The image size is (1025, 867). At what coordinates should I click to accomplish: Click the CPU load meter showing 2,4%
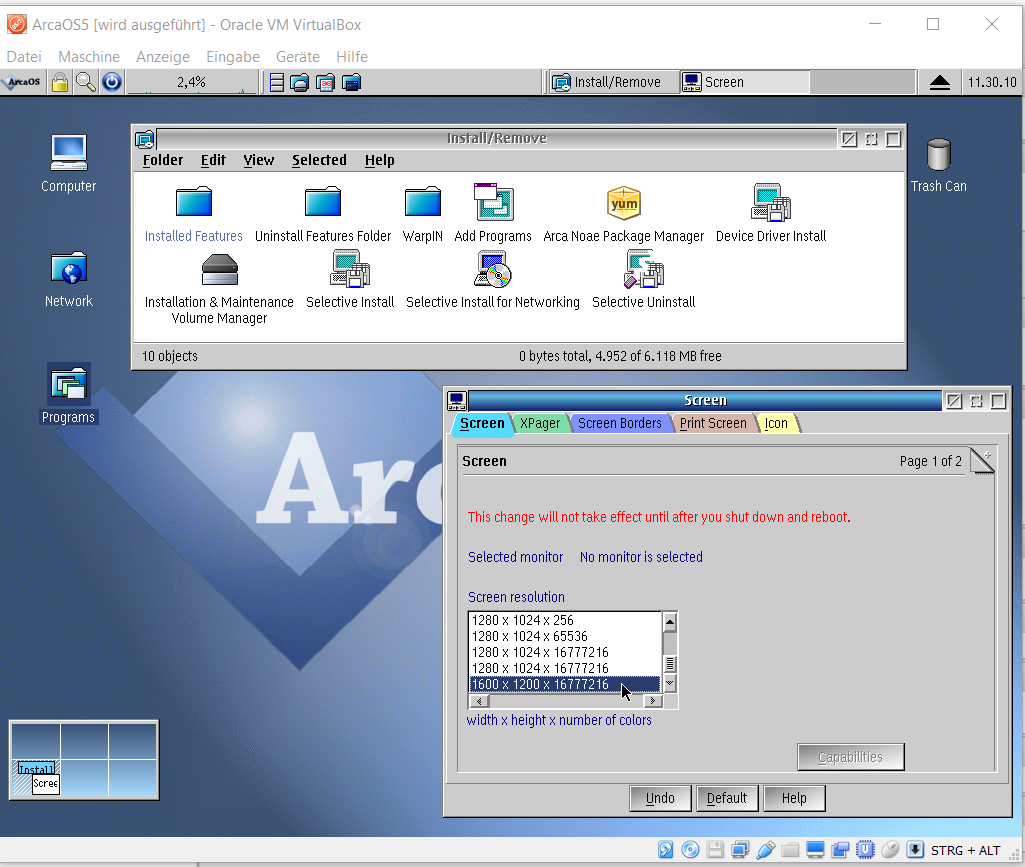click(192, 82)
